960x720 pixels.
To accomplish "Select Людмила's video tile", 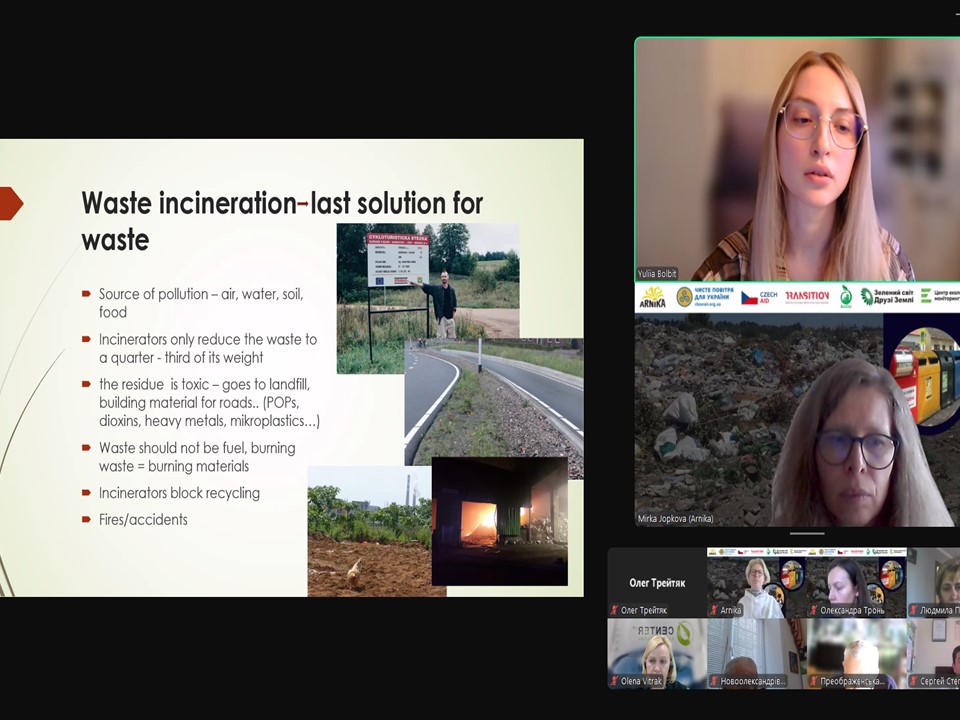I will pyautogui.click(x=934, y=582).
